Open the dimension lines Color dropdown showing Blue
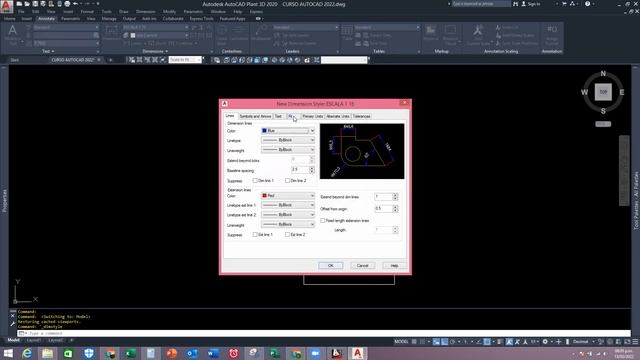The height and width of the screenshot is (360, 640). tap(288, 131)
